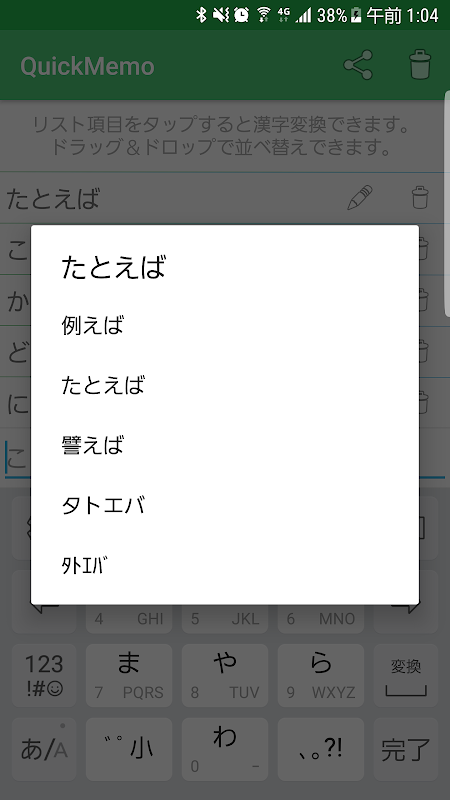
Task: Choose half-width katakana ﾀﾄｴﾊﾞ option
Action: point(224,565)
